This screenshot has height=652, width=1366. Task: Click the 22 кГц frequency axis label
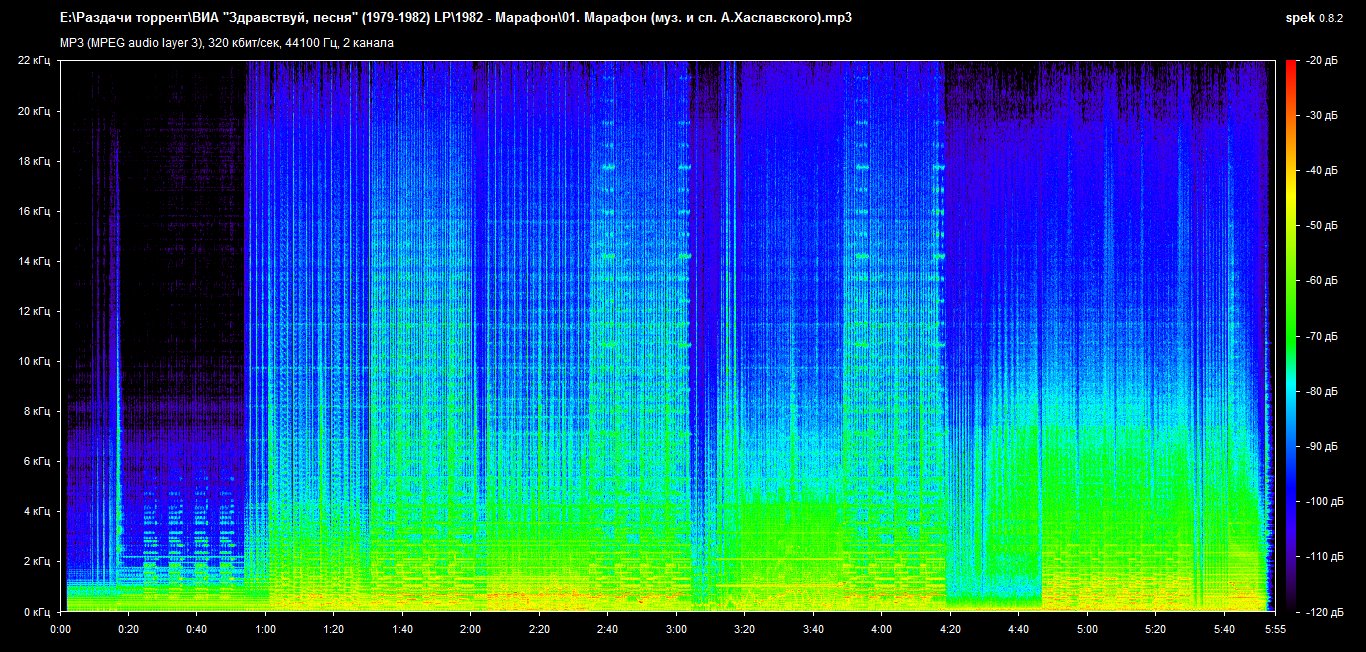coord(33,61)
